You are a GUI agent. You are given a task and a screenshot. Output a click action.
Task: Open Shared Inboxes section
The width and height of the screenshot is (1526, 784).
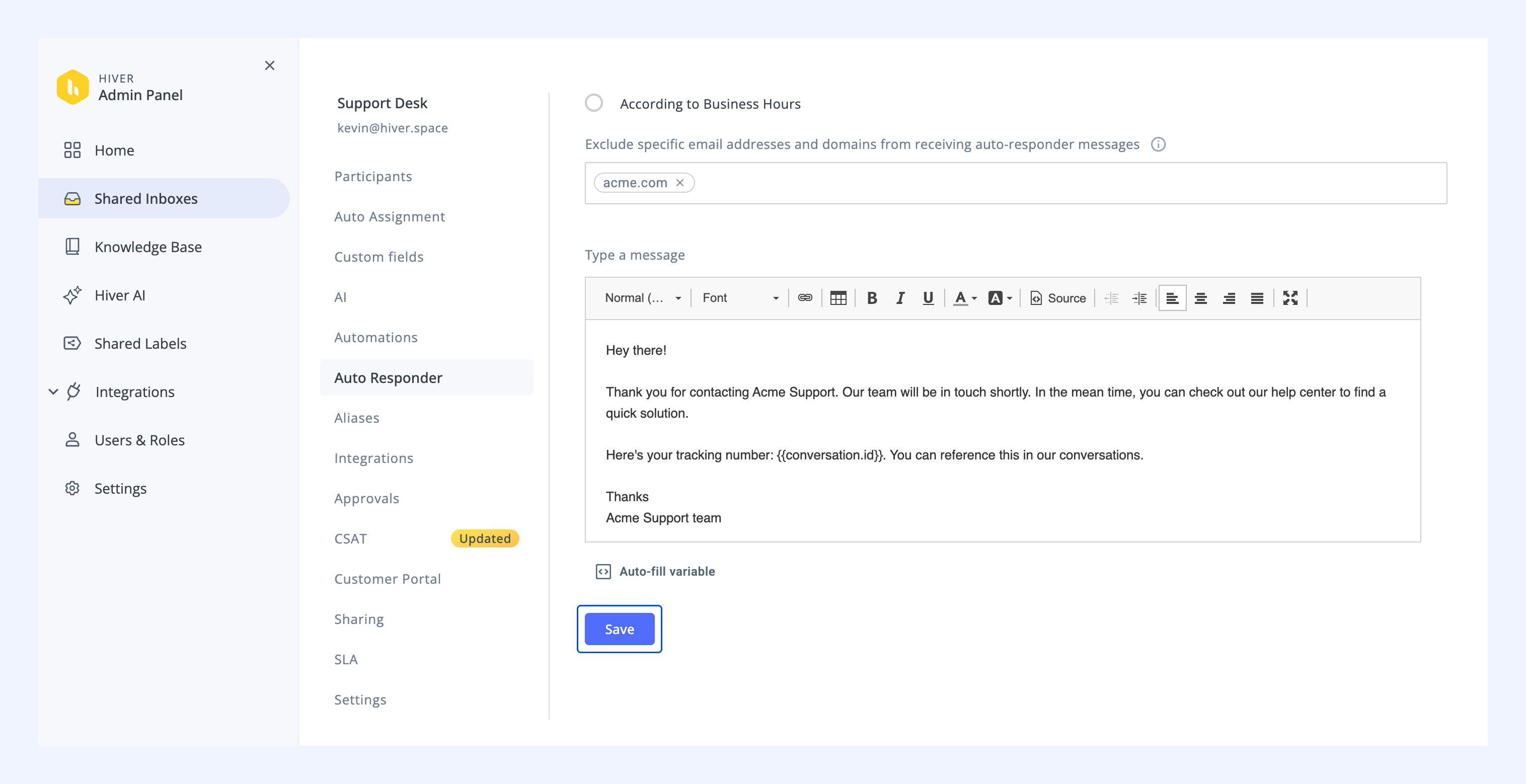click(x=164, y=198)
